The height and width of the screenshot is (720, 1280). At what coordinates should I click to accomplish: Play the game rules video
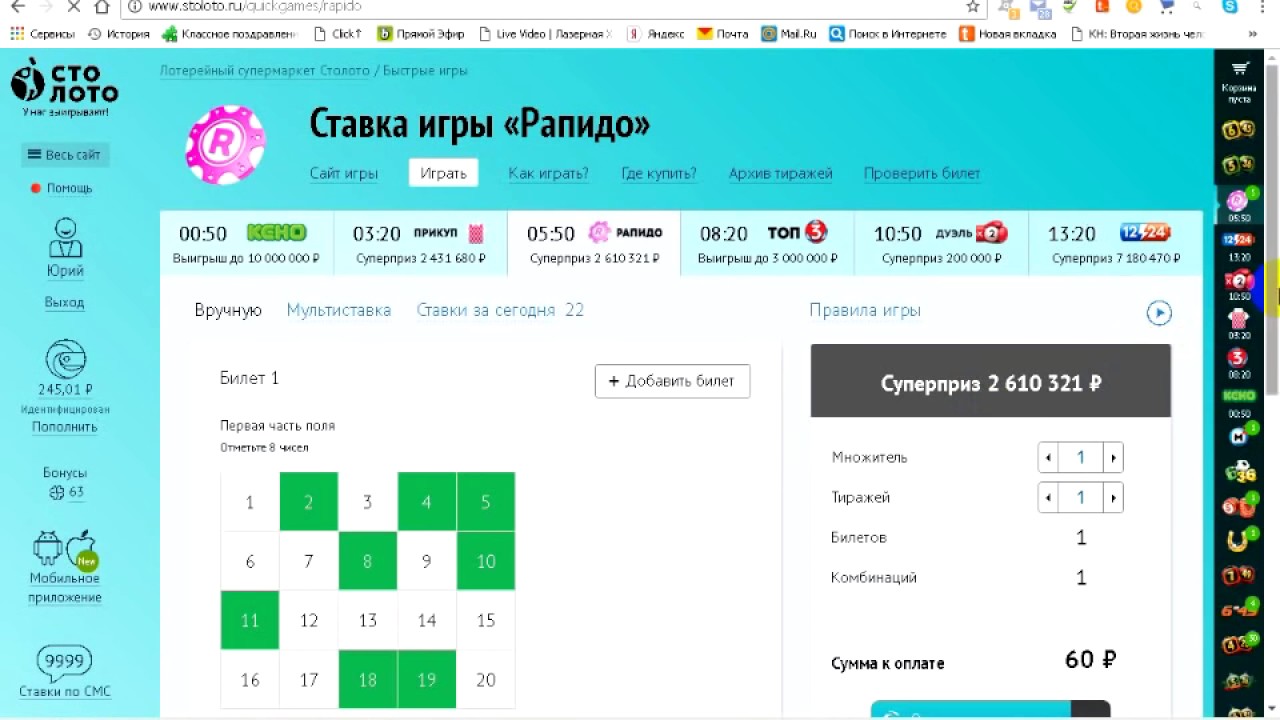[1158, 313]
